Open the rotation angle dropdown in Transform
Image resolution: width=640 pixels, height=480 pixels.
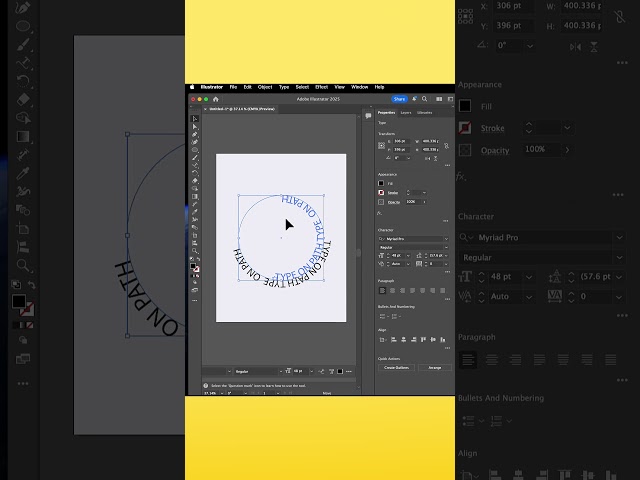pos(408,158)
